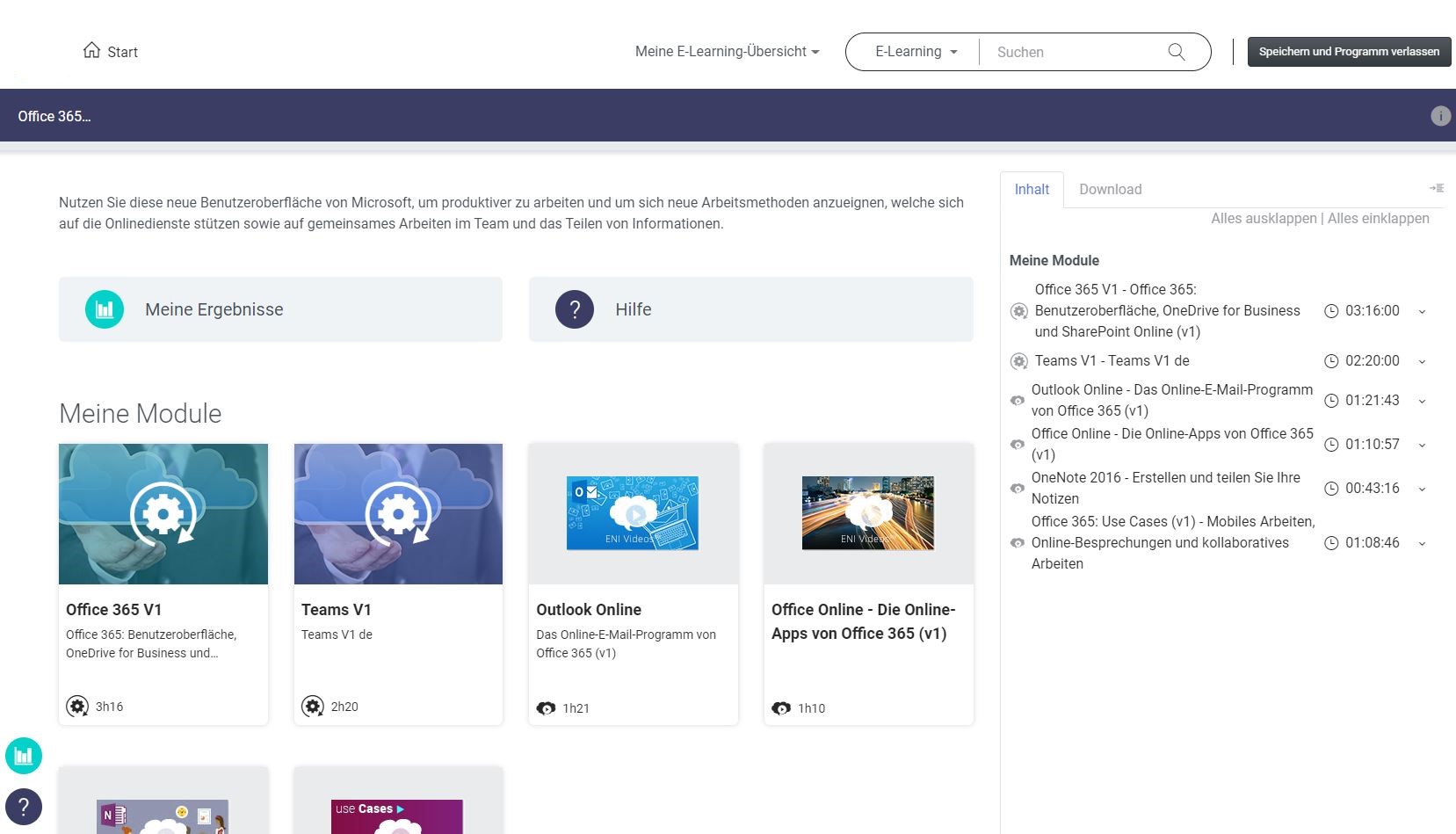The height and width of the screenshot is (834, 1456).
Task: Click the clock icon next to 02:20:00
Action: click(x=1331, y=361)
